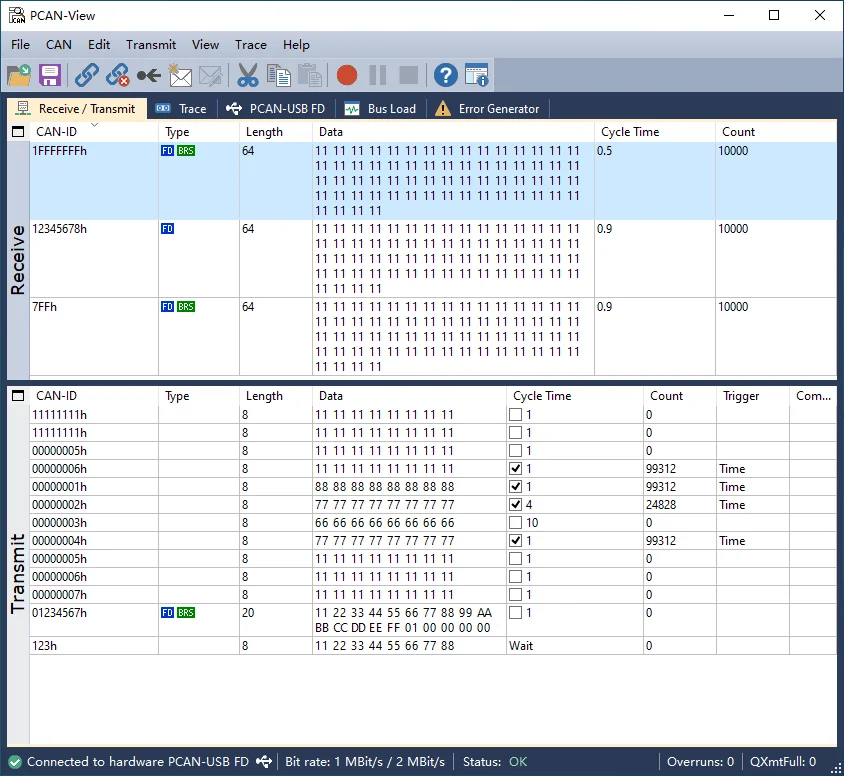The height and width of the screenshot is (776, 844).
Task: Click the New Message envelope icon
Action: tap(180, 75)
